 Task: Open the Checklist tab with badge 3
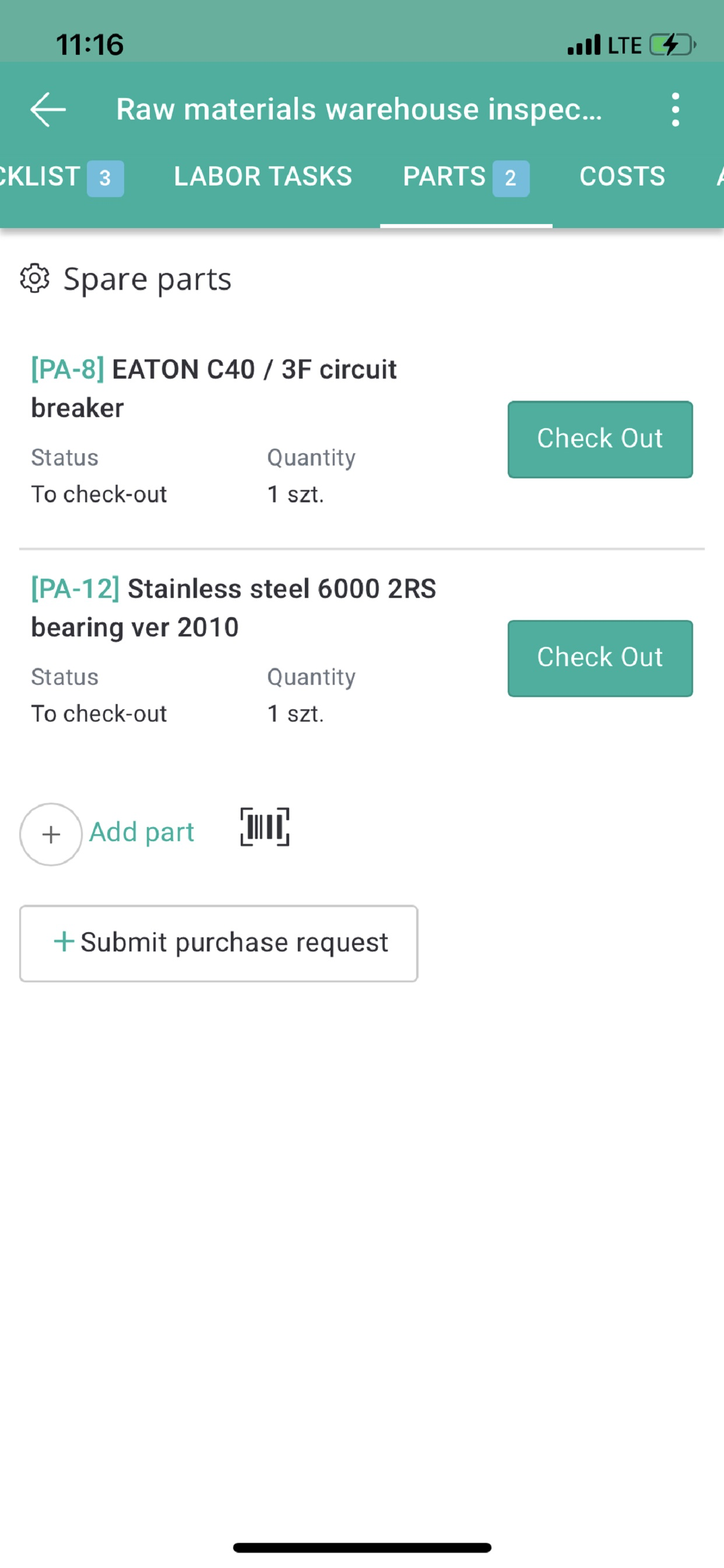(61, 177)
